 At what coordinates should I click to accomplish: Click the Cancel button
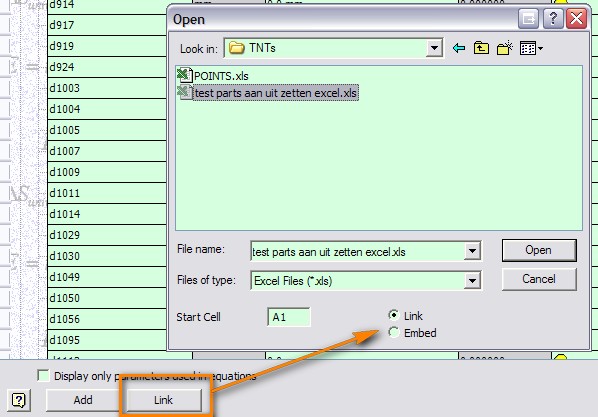click(539, 279)
